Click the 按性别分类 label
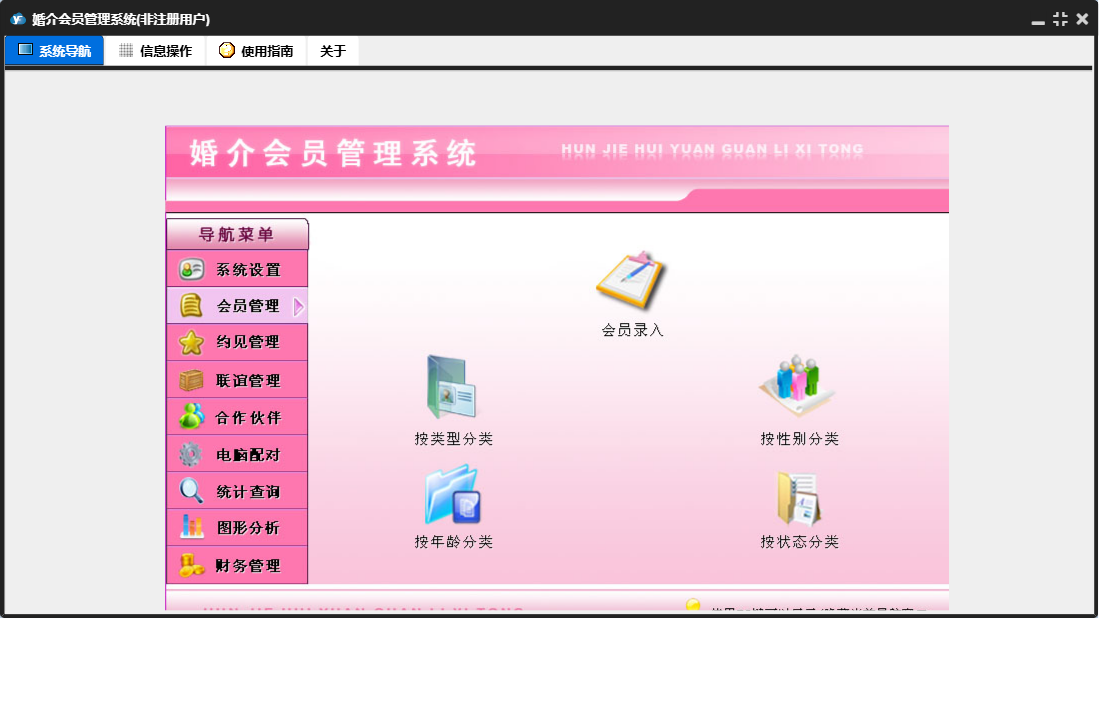The width and height of the screenshot is (1099, 723). (x=799, y=439)
